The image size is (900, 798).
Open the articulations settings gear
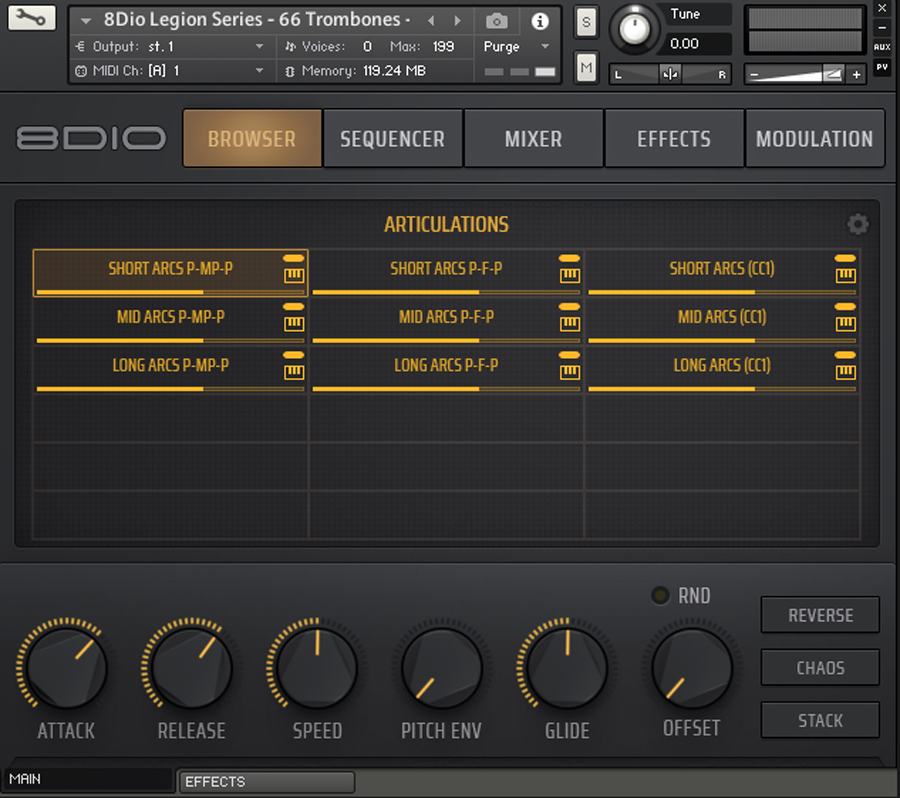point(858,224)
